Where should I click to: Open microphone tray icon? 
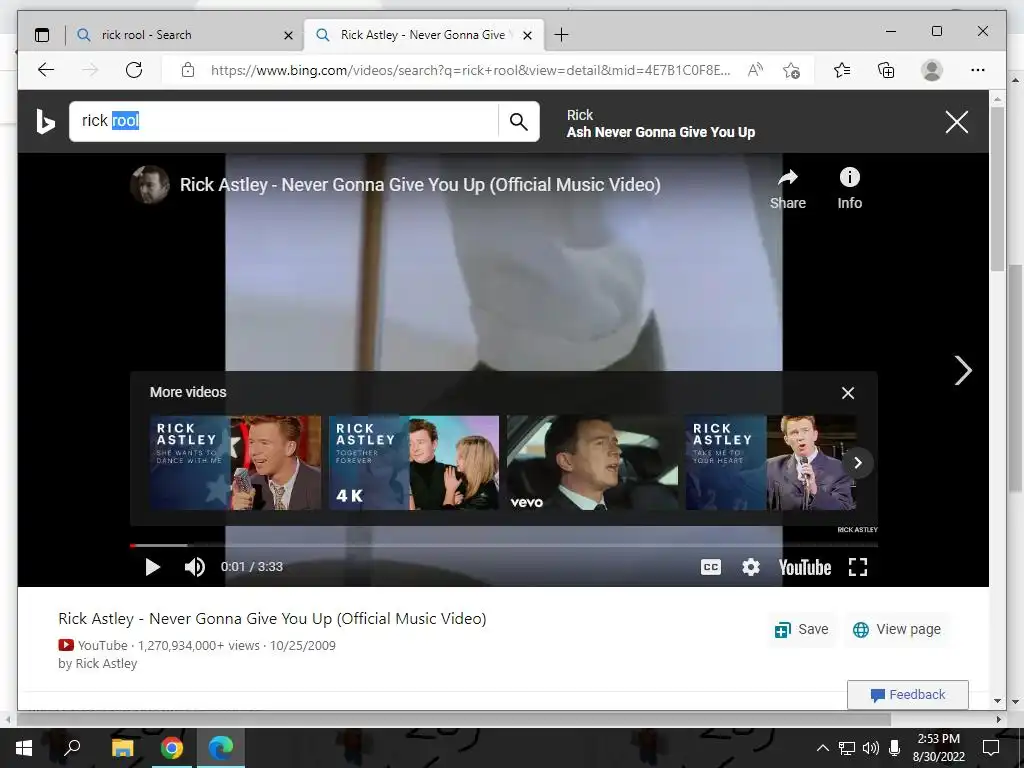coord(895,748)
